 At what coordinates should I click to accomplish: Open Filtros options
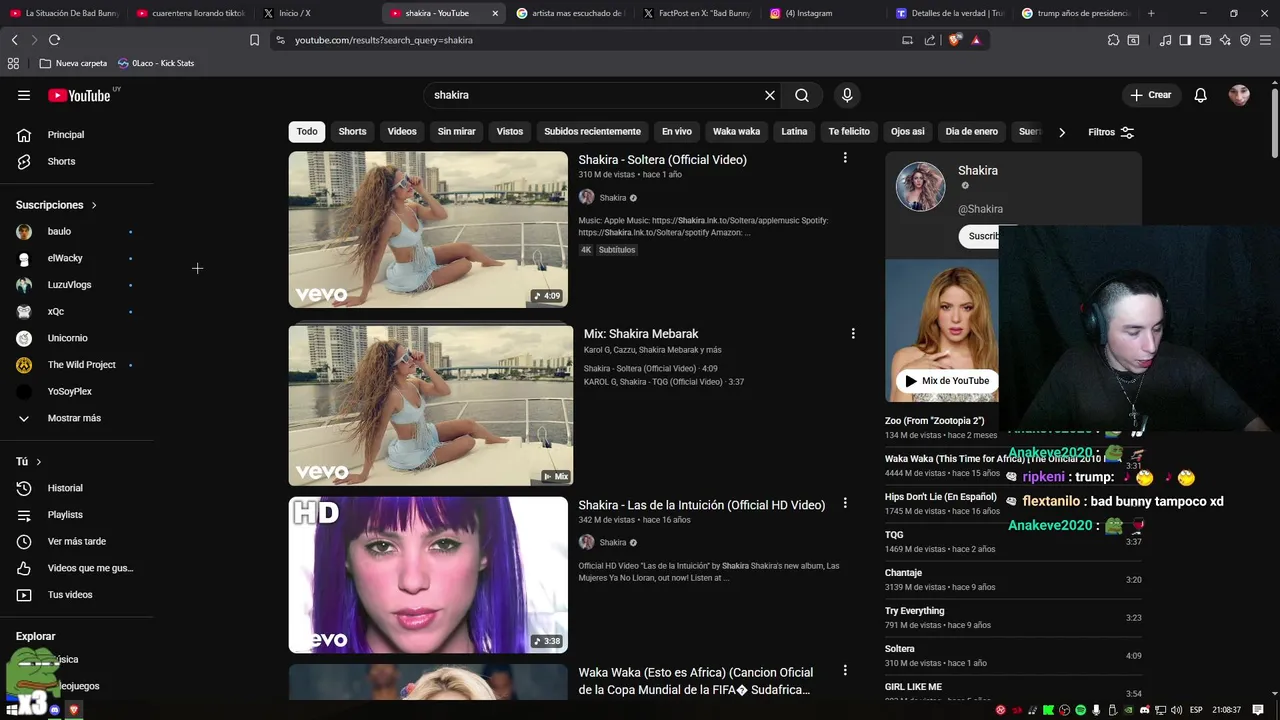pyautogui.click(x=1111, y=132)
